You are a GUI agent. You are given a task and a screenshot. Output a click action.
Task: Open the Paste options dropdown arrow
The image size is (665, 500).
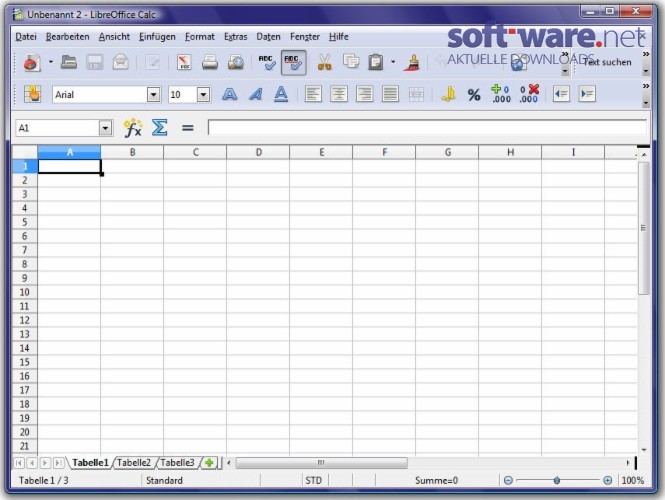click(x=393, y=62)
